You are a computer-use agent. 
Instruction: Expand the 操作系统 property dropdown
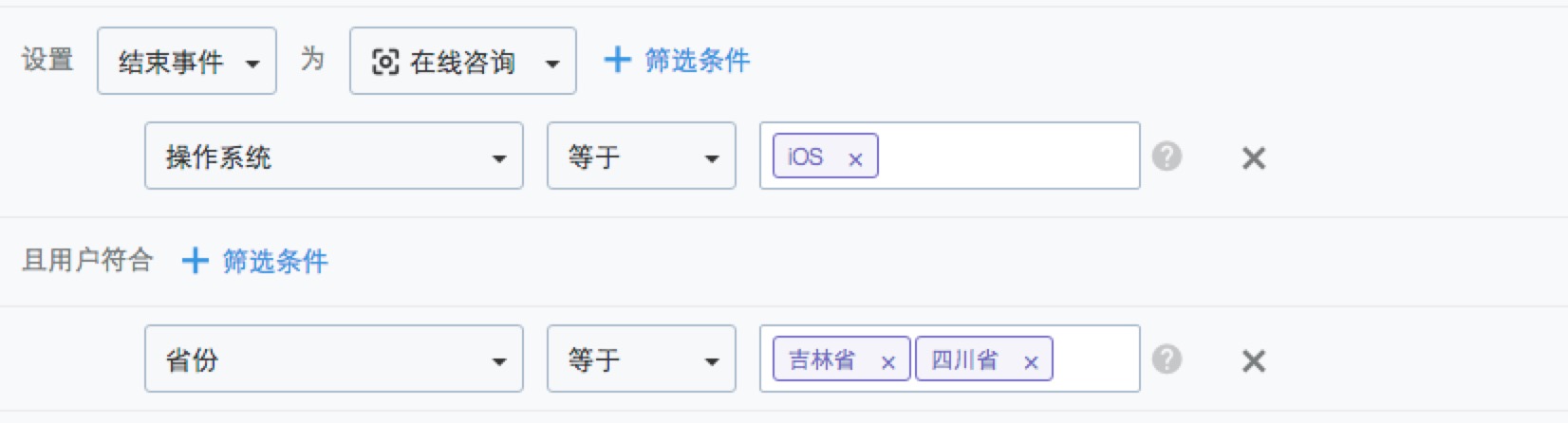coord(334,156)
